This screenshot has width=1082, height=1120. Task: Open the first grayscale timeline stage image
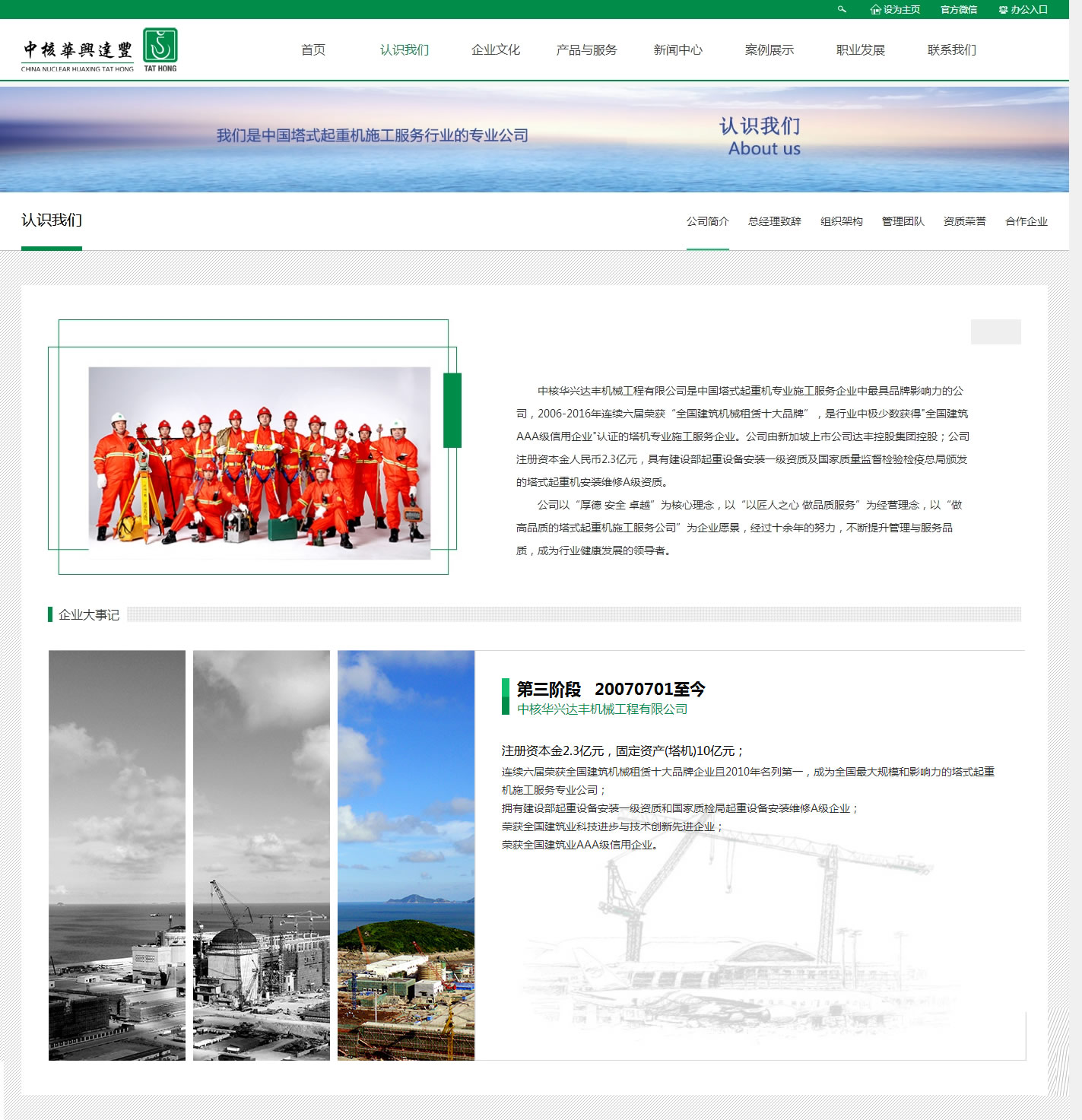pyautogui.click(x=117, y=855)
